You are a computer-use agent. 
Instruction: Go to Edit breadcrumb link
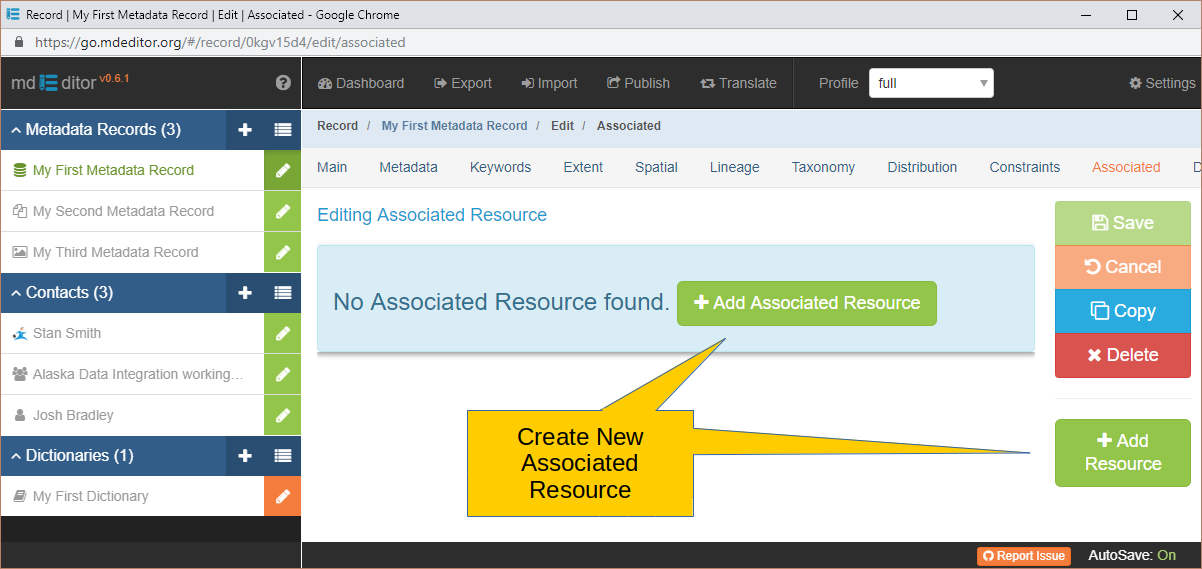click(x=562, y=126)
